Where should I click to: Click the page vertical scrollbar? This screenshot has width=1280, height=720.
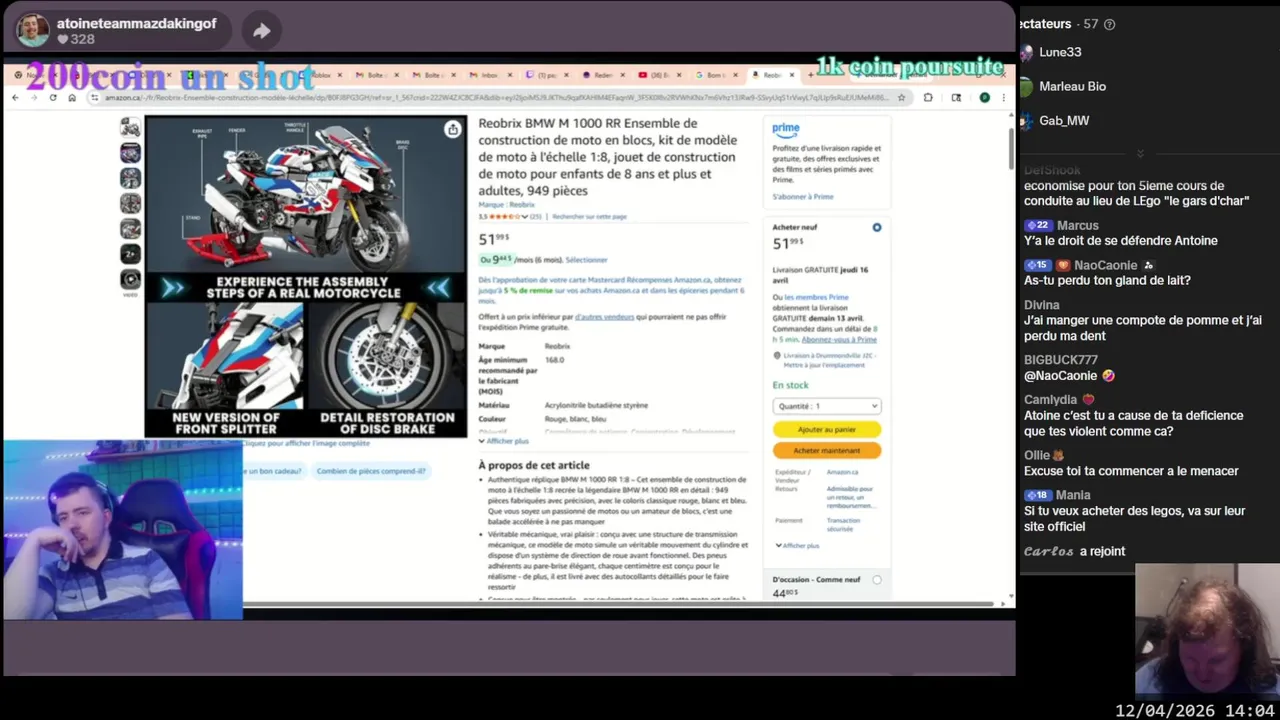(x=1011, y=150)
